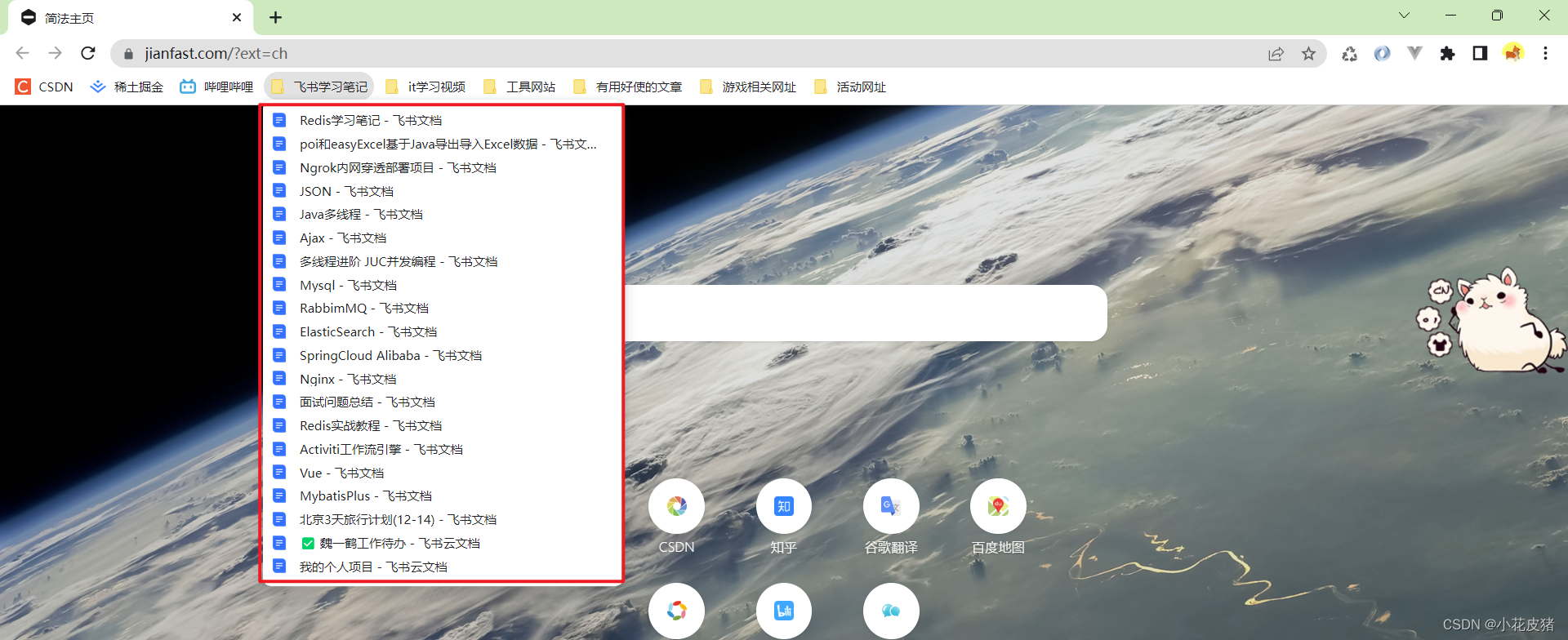
Task: Click the browser forward arrow
Action: [55, 53]
